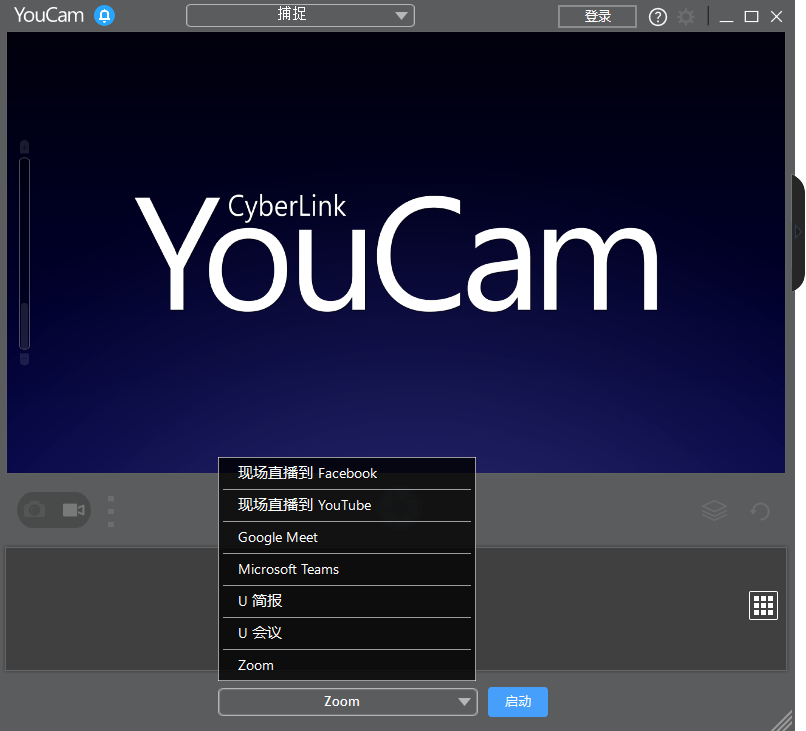This screenshot has width=806, height=731.
Task: Open YouCam help via question mark icon
Action: pyautogui.click(x=657, y=16)
